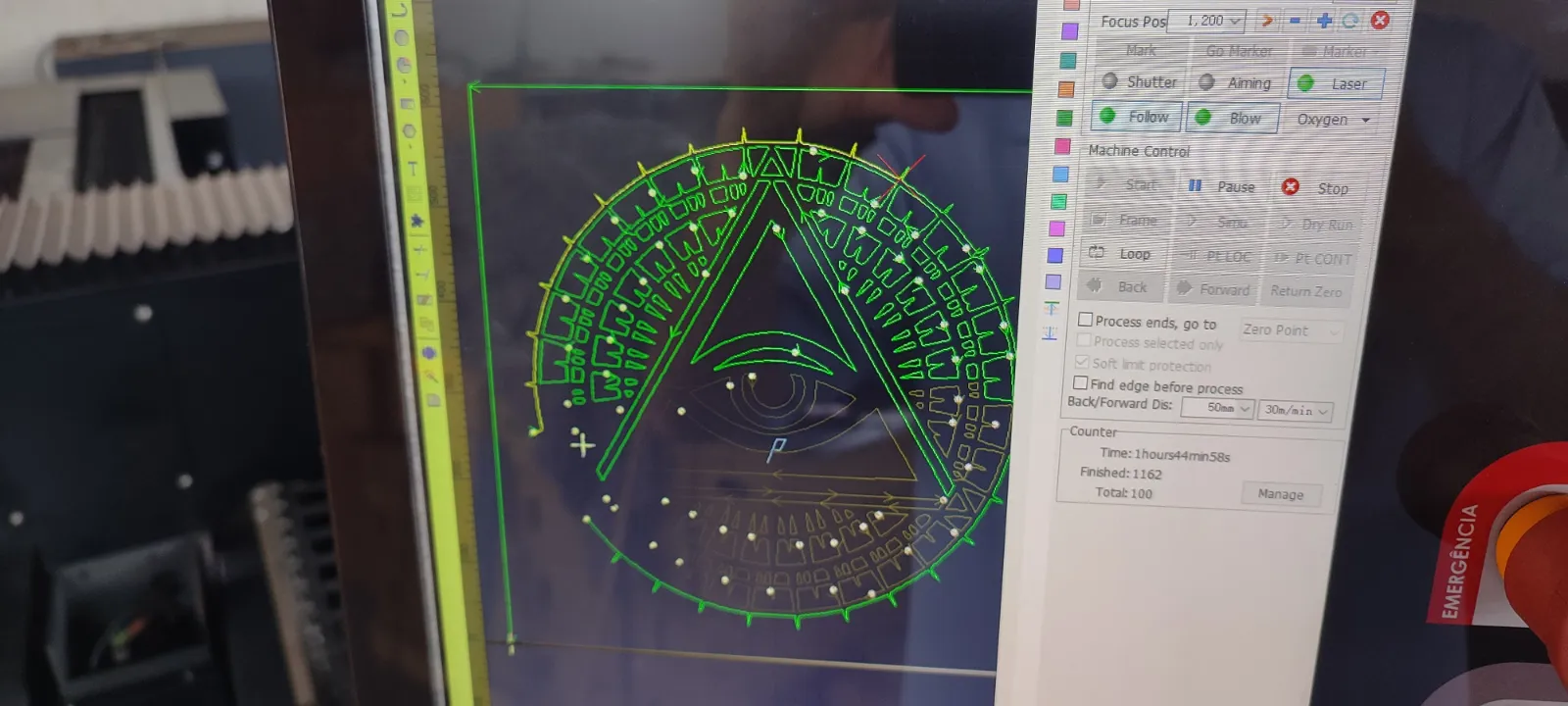Open the 50mm Back/Forward distance dropdown
1568x706 pixels.
(1218, 408)
